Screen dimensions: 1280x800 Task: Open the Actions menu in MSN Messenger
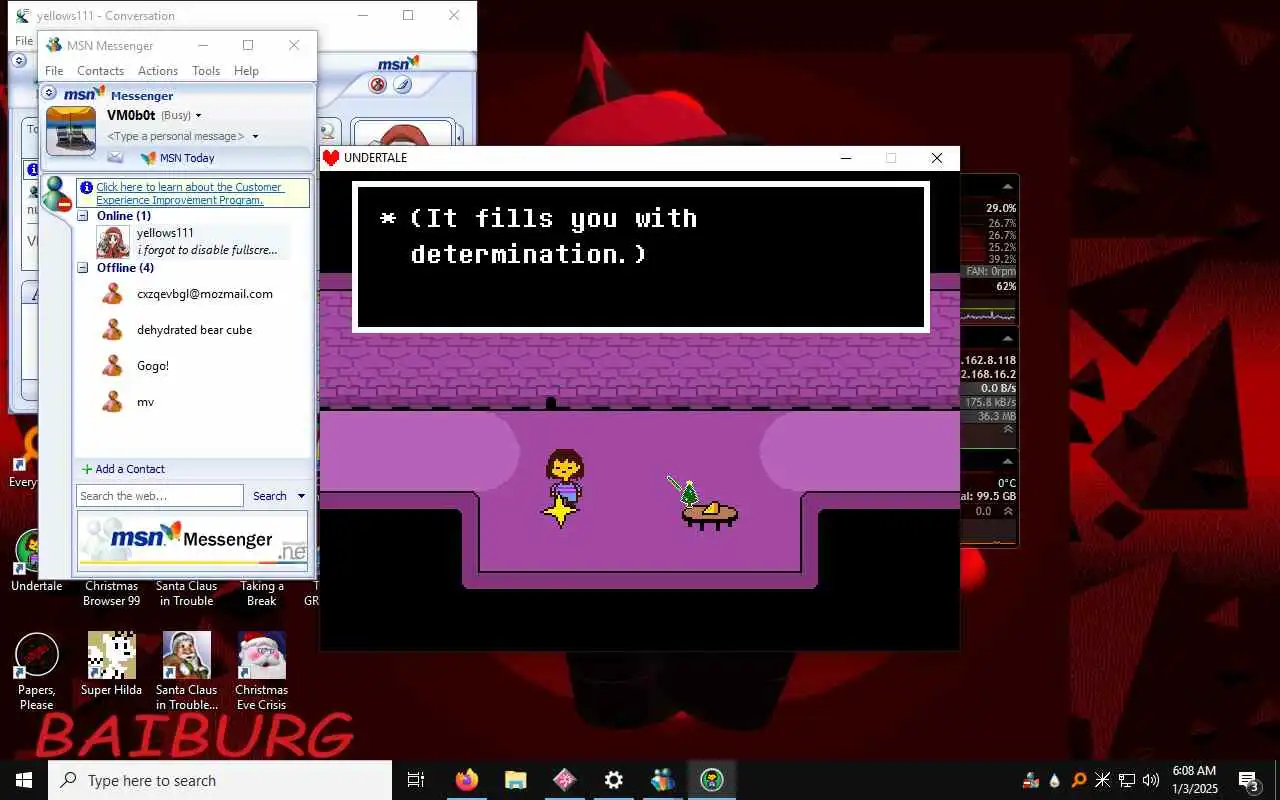158,71
